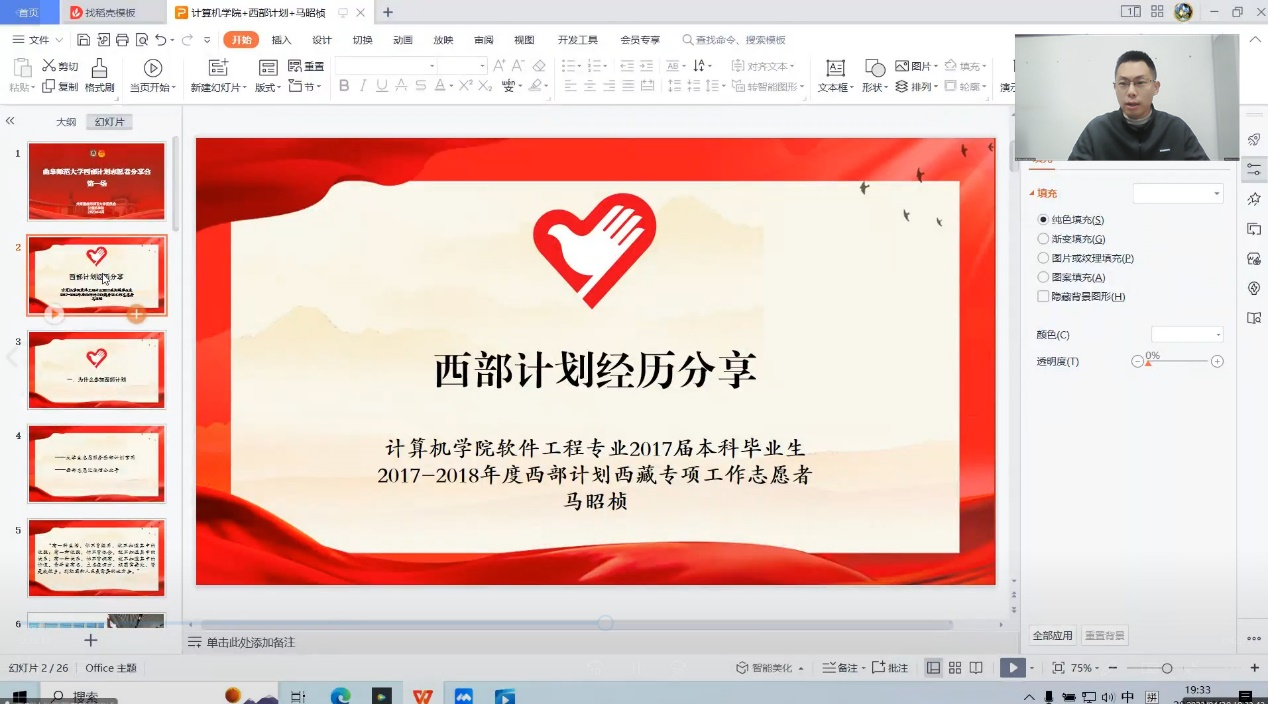The width and height of the screenshot is (1268, 704).
Task: Click the save icon in quick access toolbar
Action: pos(84,40)
